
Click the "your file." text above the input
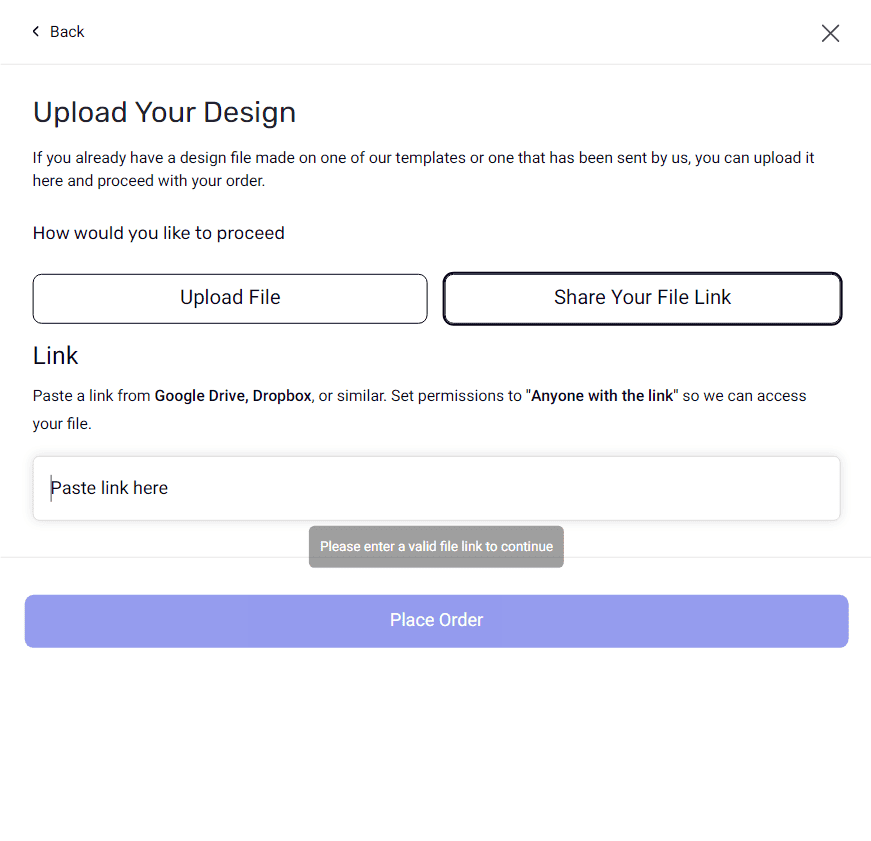pyautogui.click(x=62, y=424)
